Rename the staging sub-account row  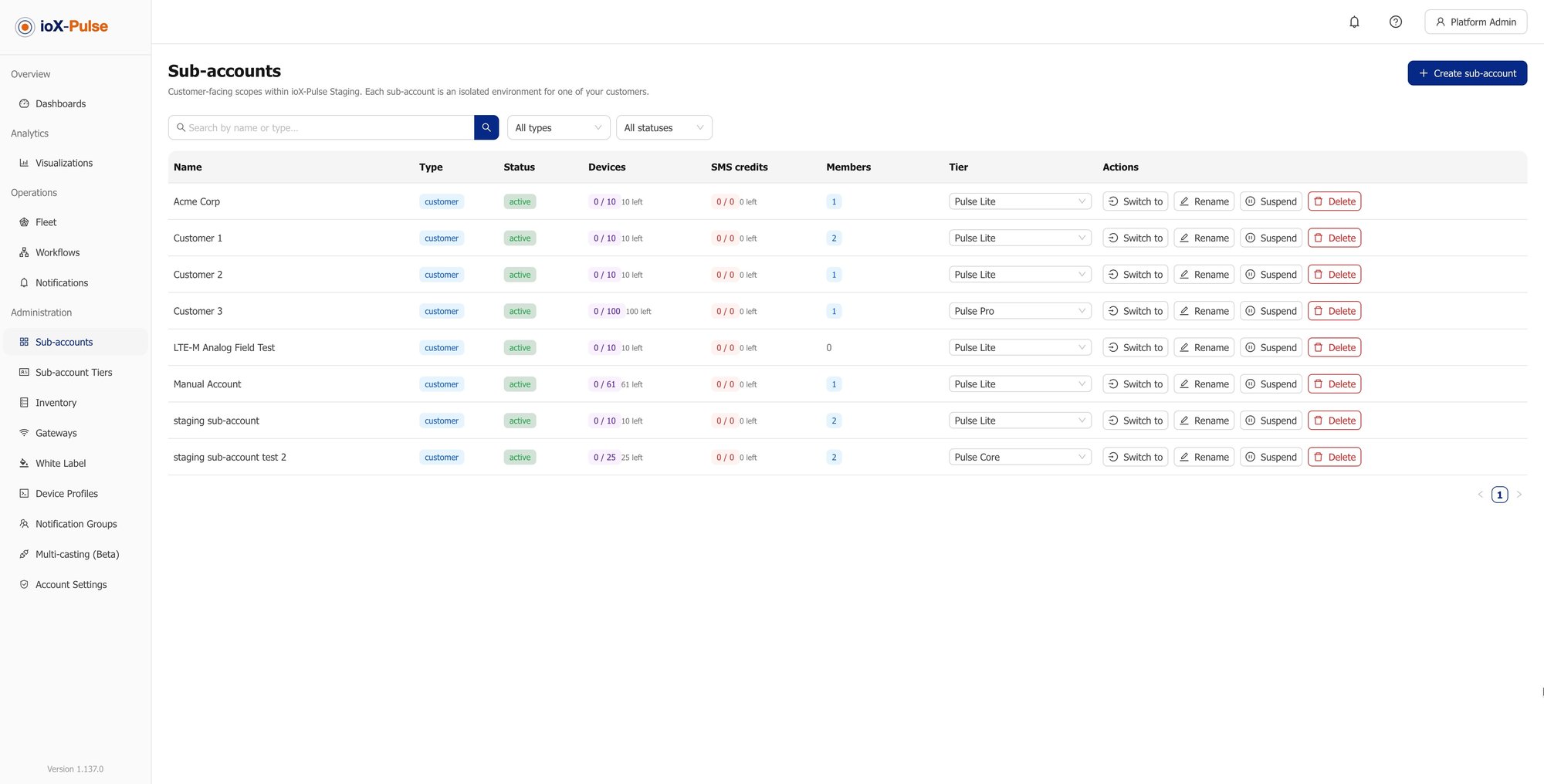(x=1204, y=421)
